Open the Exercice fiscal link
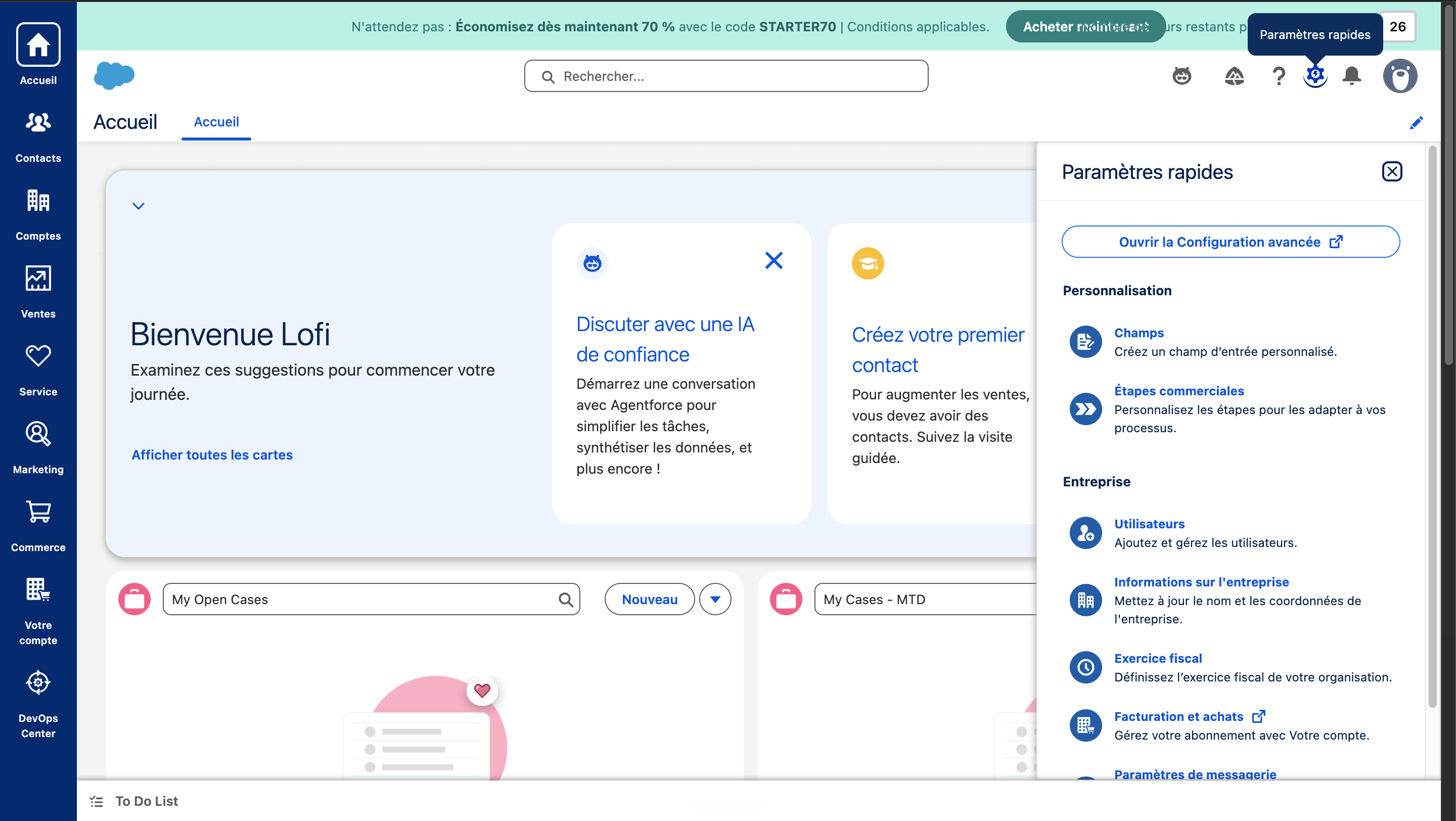The width and height of the screenshot is (1456, 821). tap(1158, 658)
